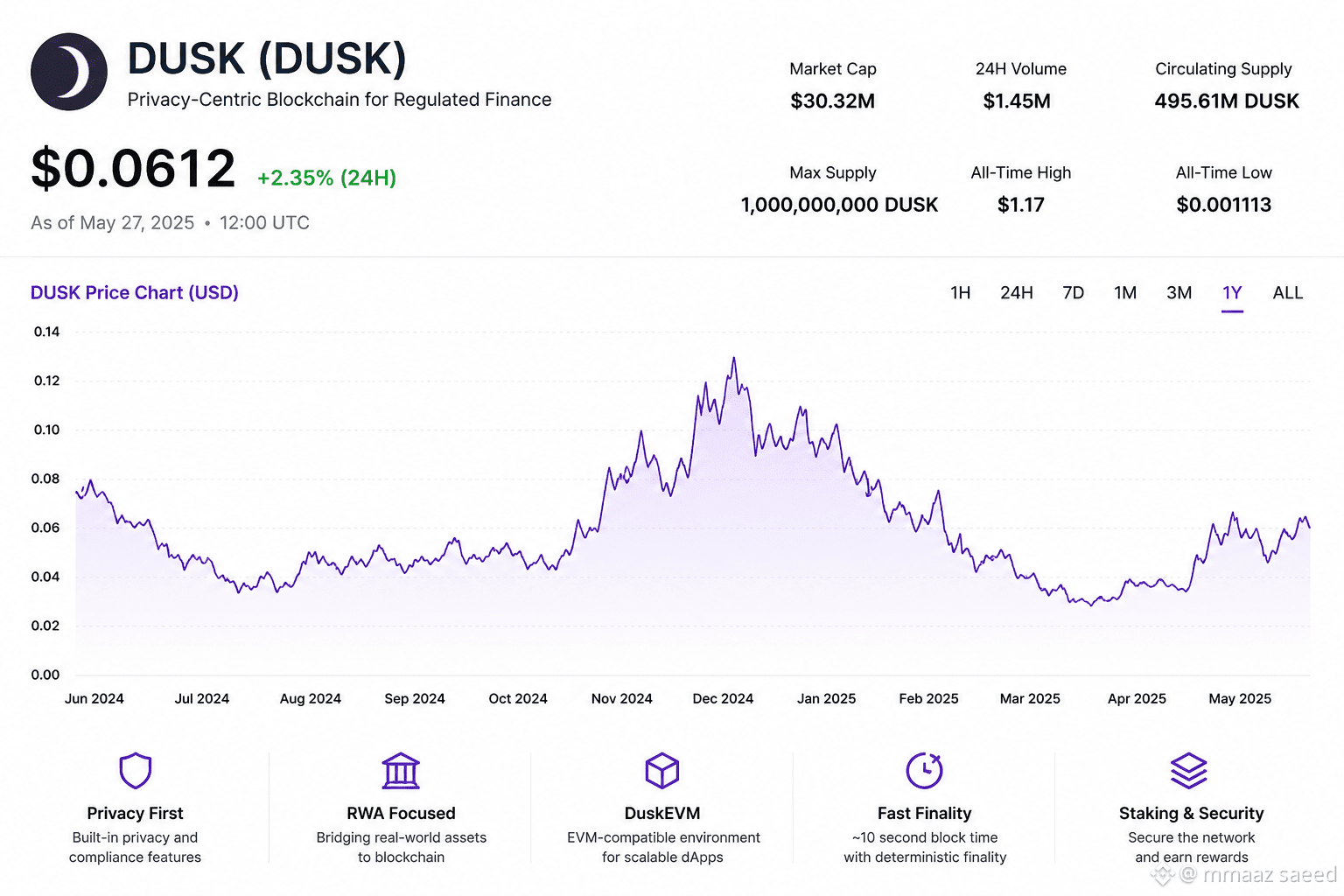Select the 7D chart range
The image size is (1344, 896).
(x=1074, y=293)
